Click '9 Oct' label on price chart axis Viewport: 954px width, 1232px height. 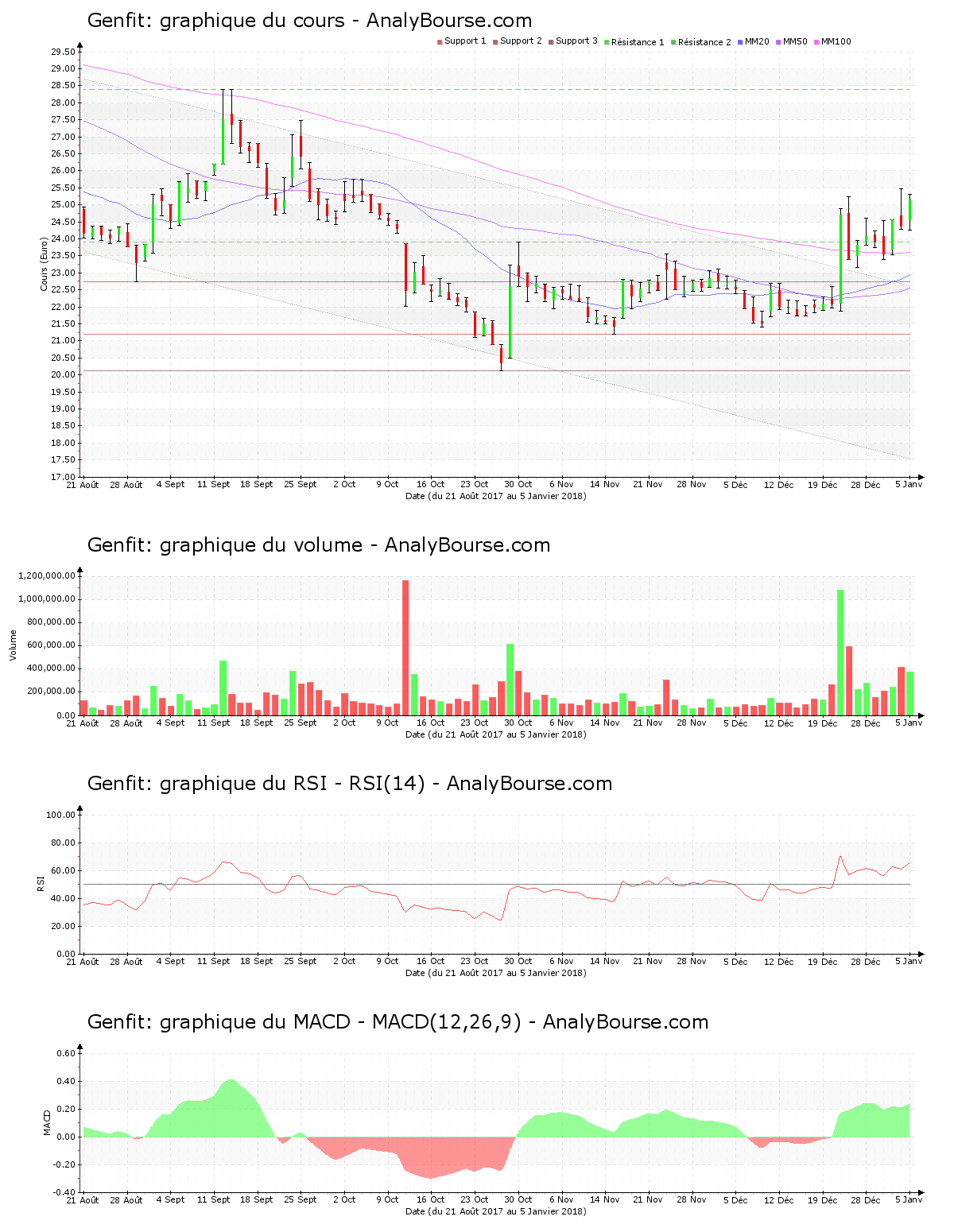click(387, 484)
